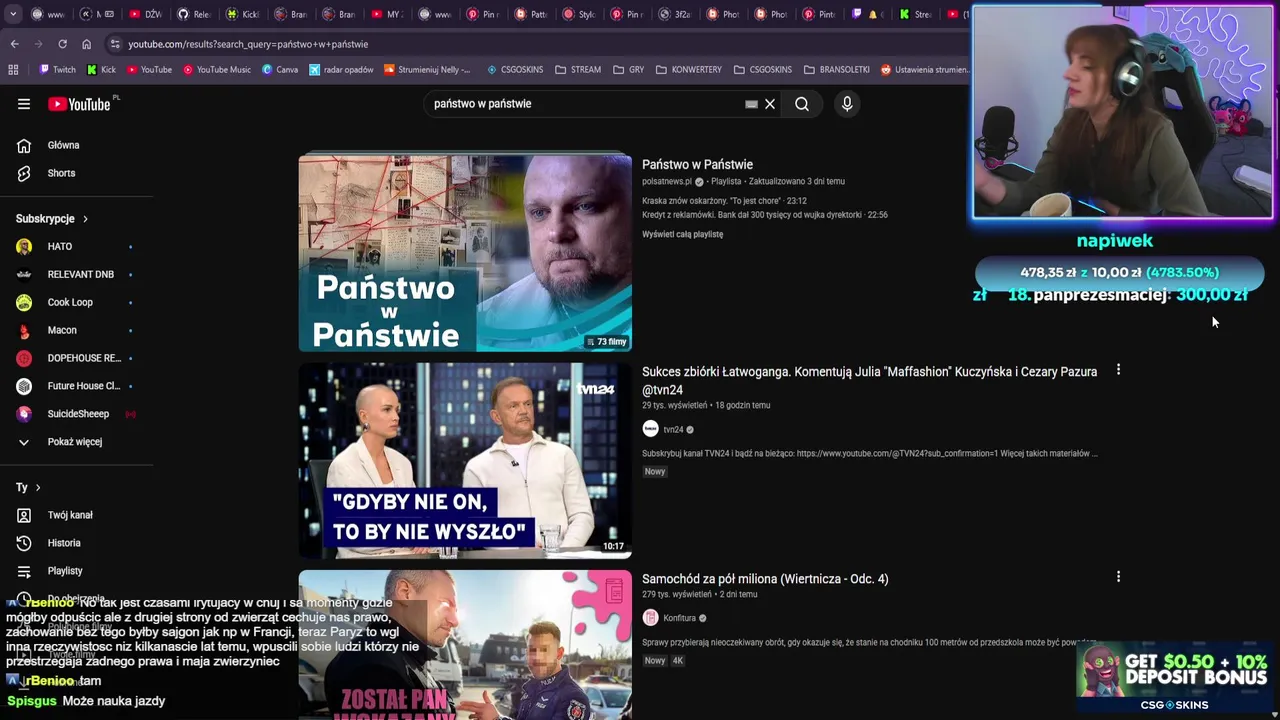
Task: Open the Państwo w Państwie playlist title
Action: pos(697,164)
